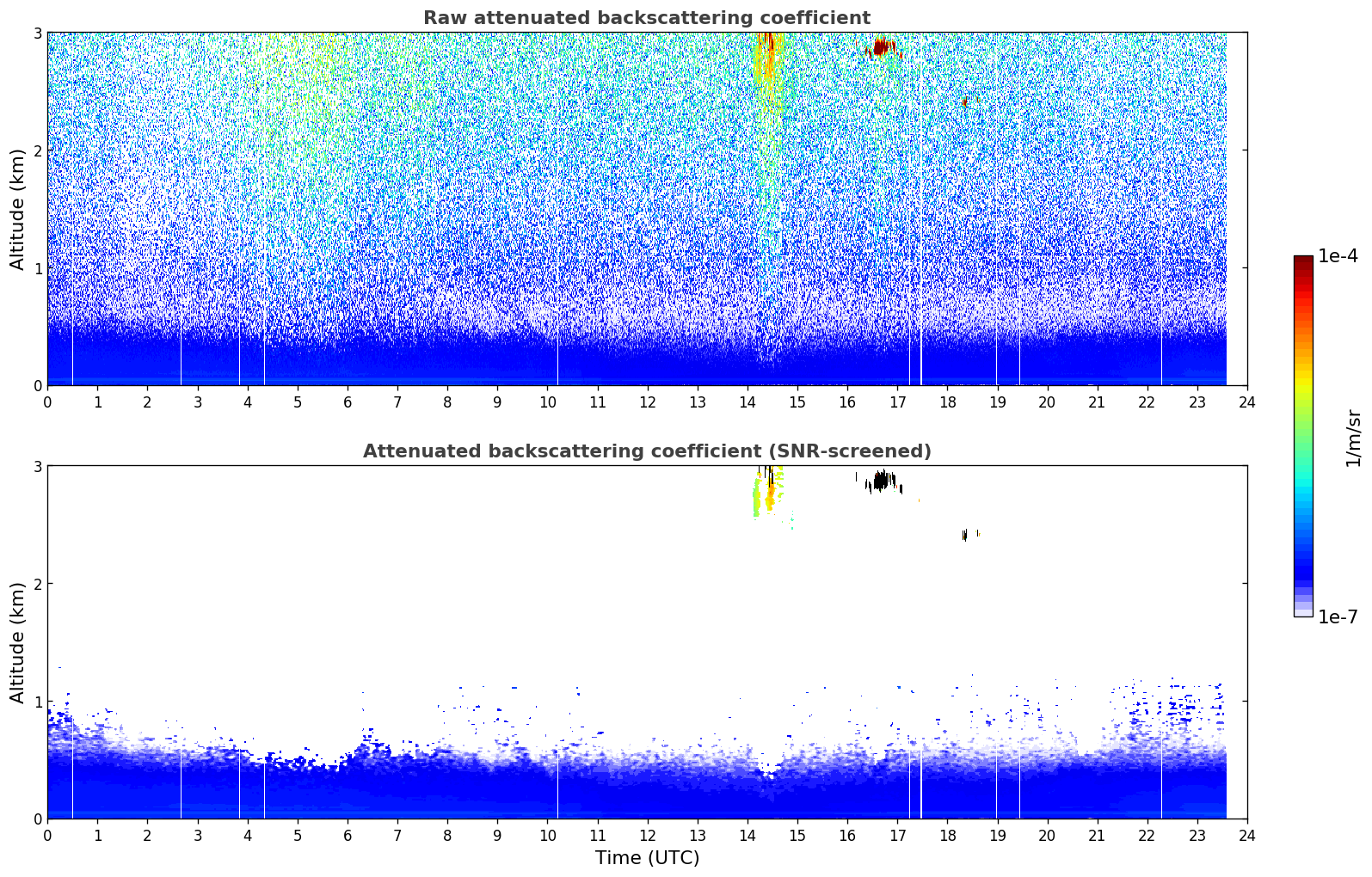
Task: Click the '12' time tick under the top plot
Action: (647, 402)
